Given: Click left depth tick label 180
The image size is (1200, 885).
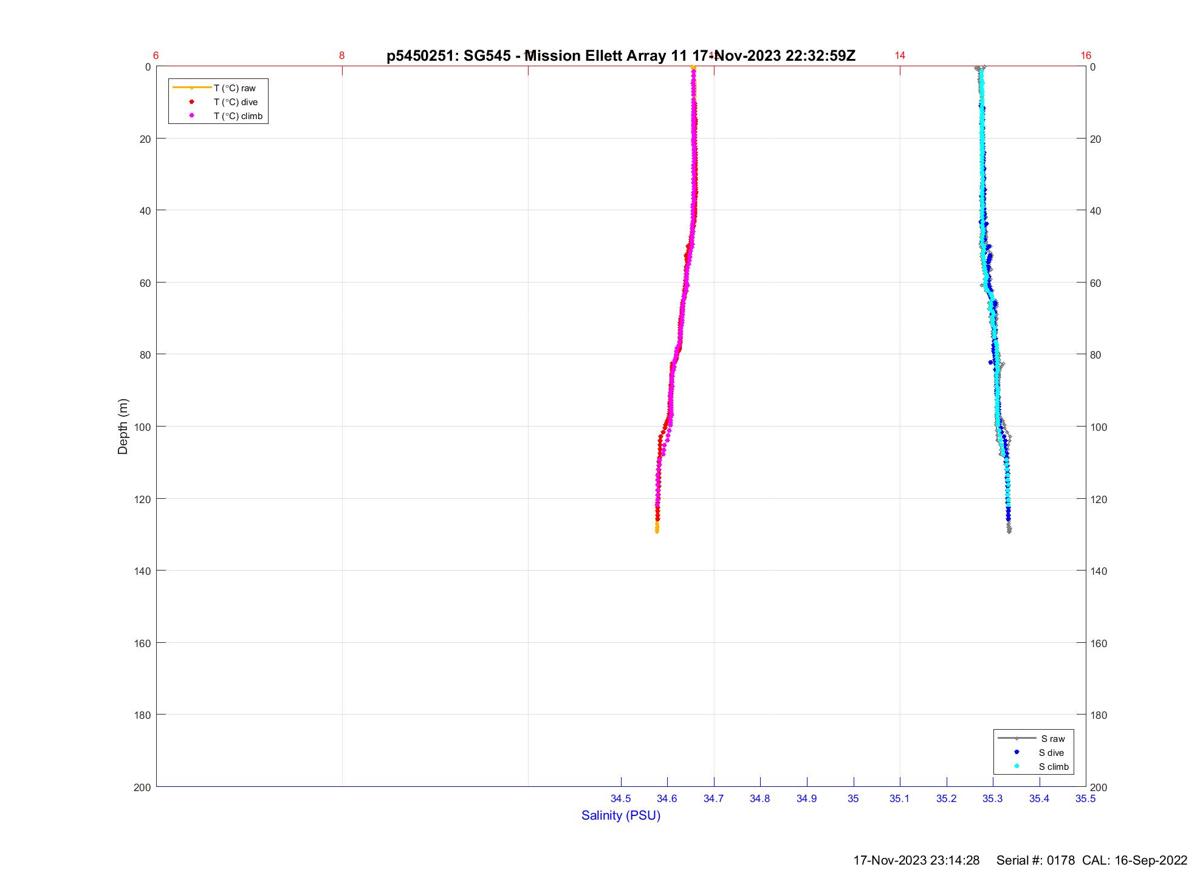Looking at the screenshot, I should 141,715.
